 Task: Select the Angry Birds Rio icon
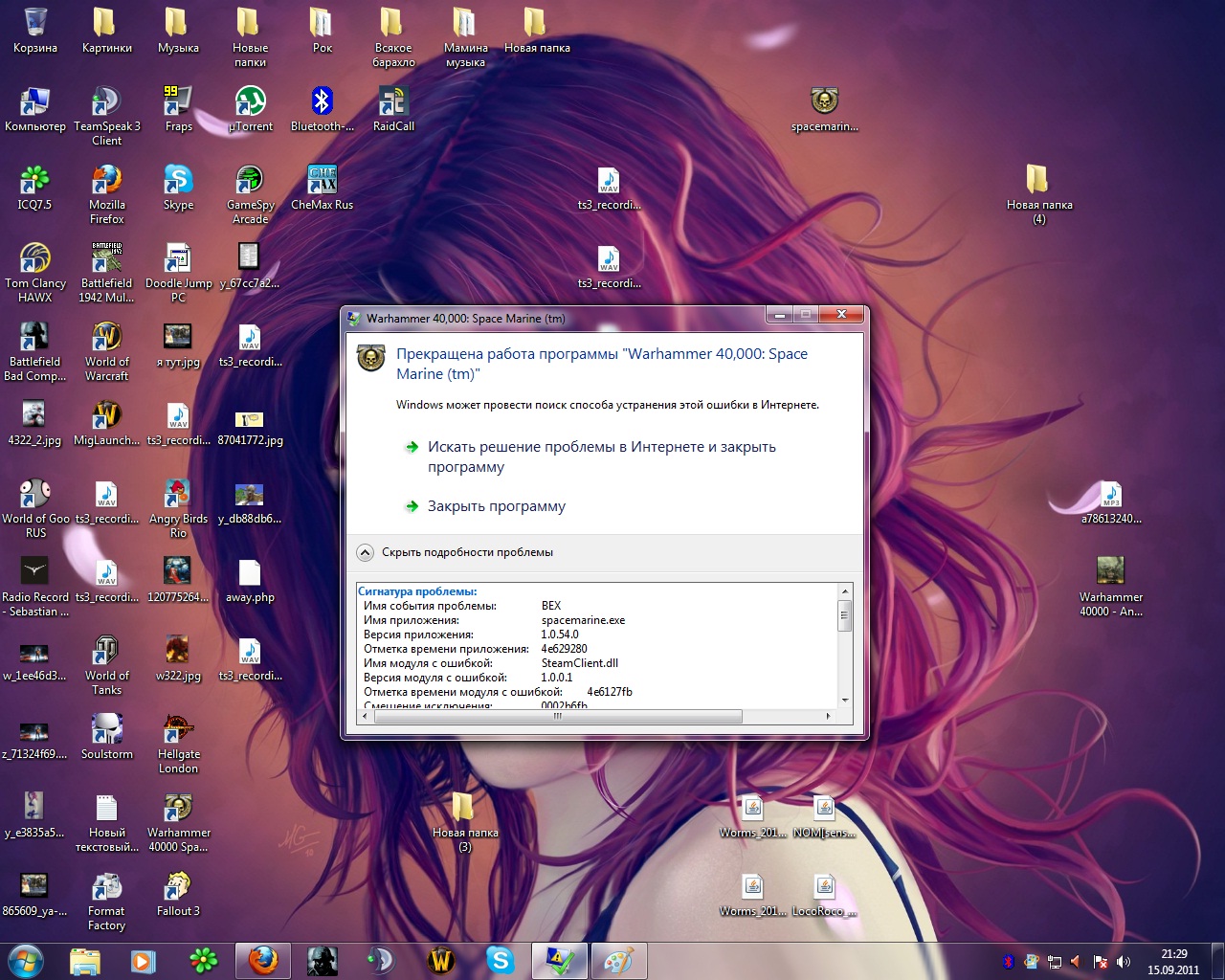point(178,496)
